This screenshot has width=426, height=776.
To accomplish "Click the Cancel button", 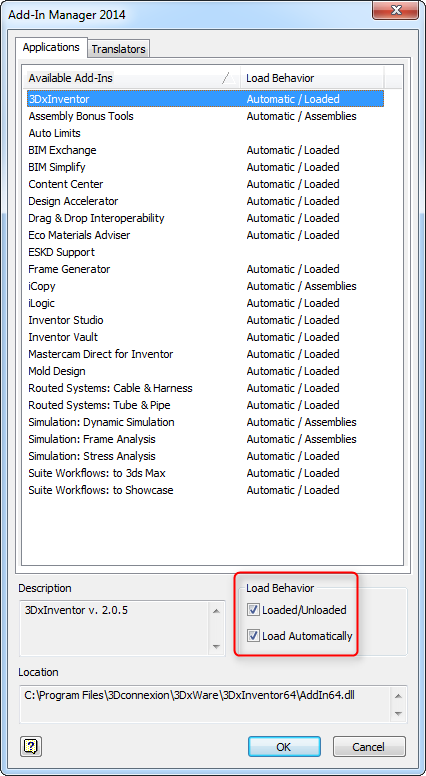I will pos(369,747).
